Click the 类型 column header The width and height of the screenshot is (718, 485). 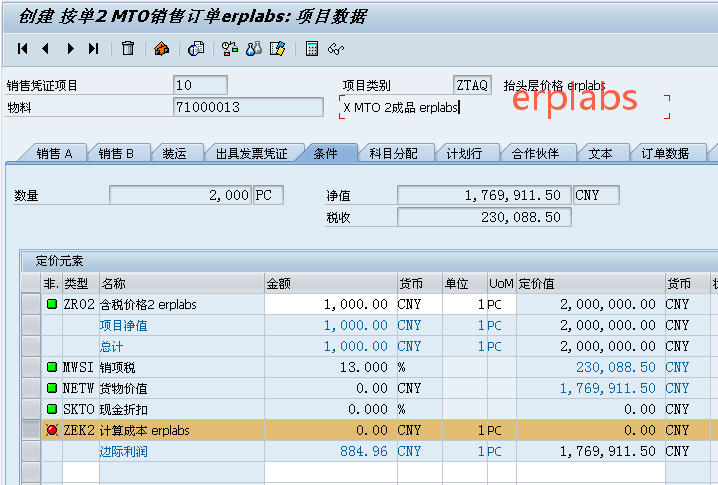[81, 283]
